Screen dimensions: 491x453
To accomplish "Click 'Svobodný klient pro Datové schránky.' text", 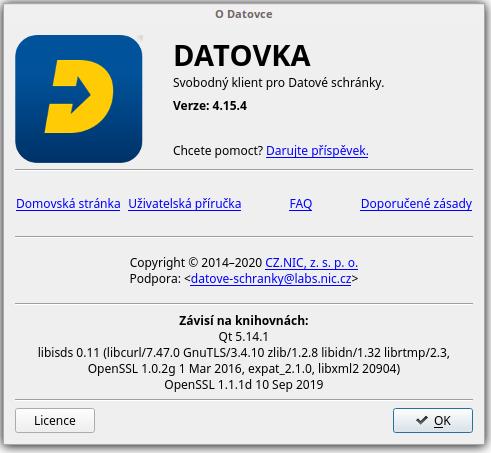I will 278,82.
